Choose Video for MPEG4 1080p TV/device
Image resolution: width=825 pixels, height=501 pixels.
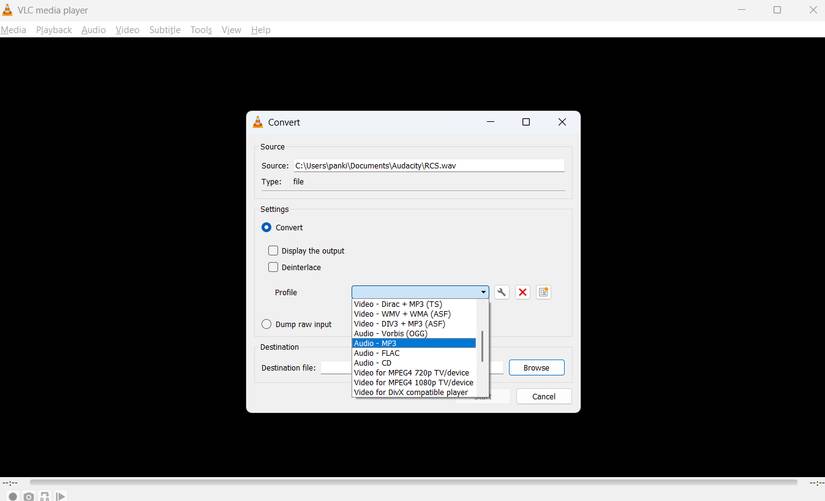pos(414,383)
